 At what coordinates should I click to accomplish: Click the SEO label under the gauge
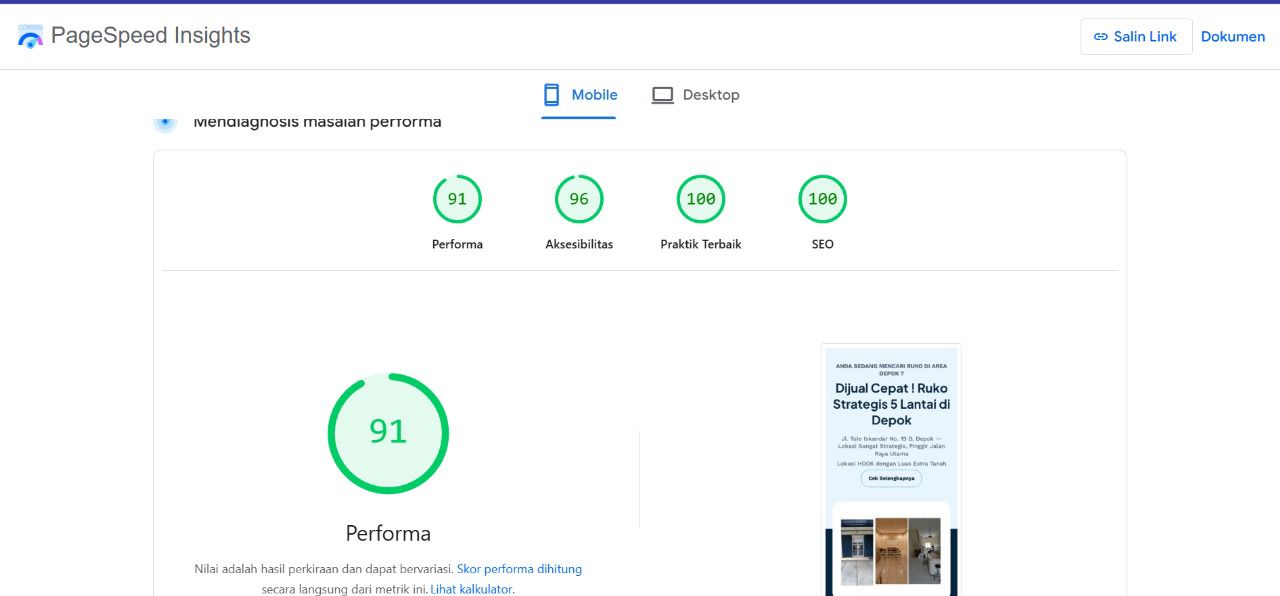coord(822,244)
